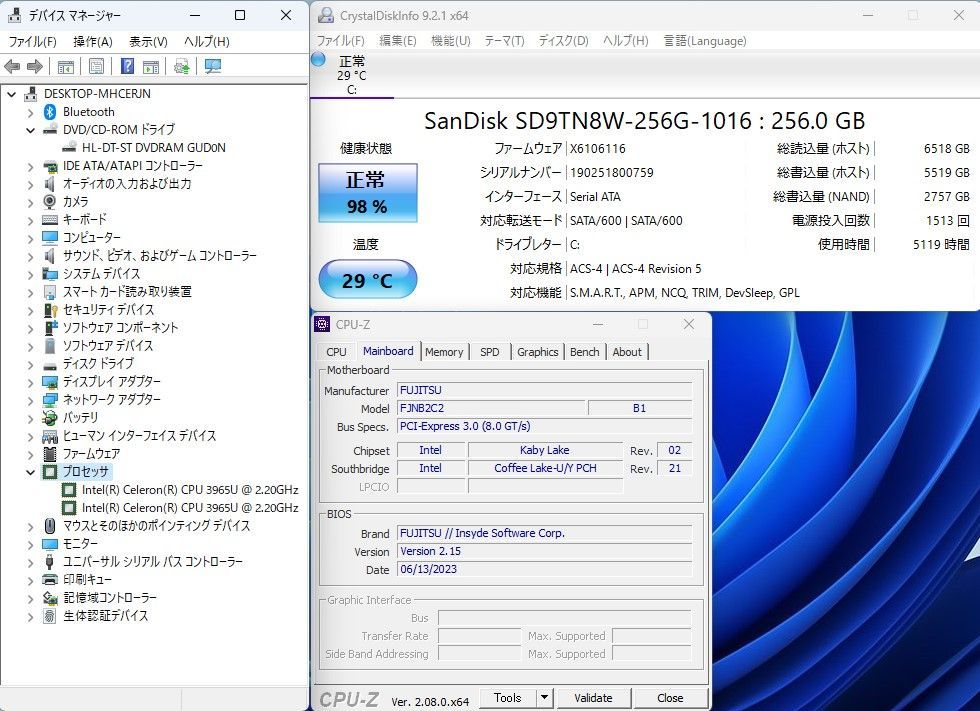Select the first Celeron 3965U processor entry

(190, 490)
